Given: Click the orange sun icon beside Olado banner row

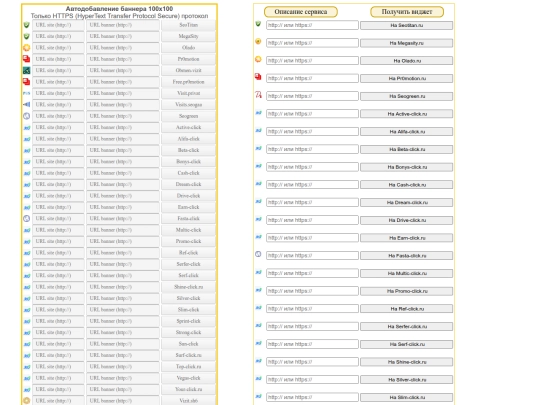Looking at the screenshot, I should [x=27, y=48].
